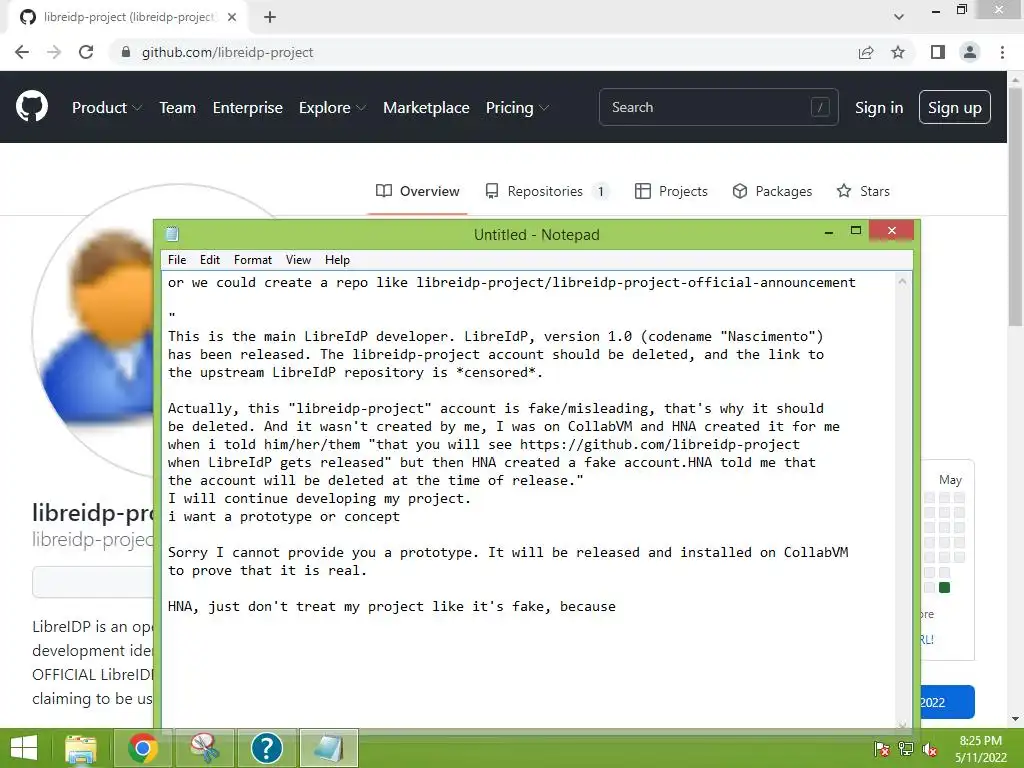Click the padlock site info icon
Image resolution: width=1024 pixels, height=768 pixels.
(126, 52)
